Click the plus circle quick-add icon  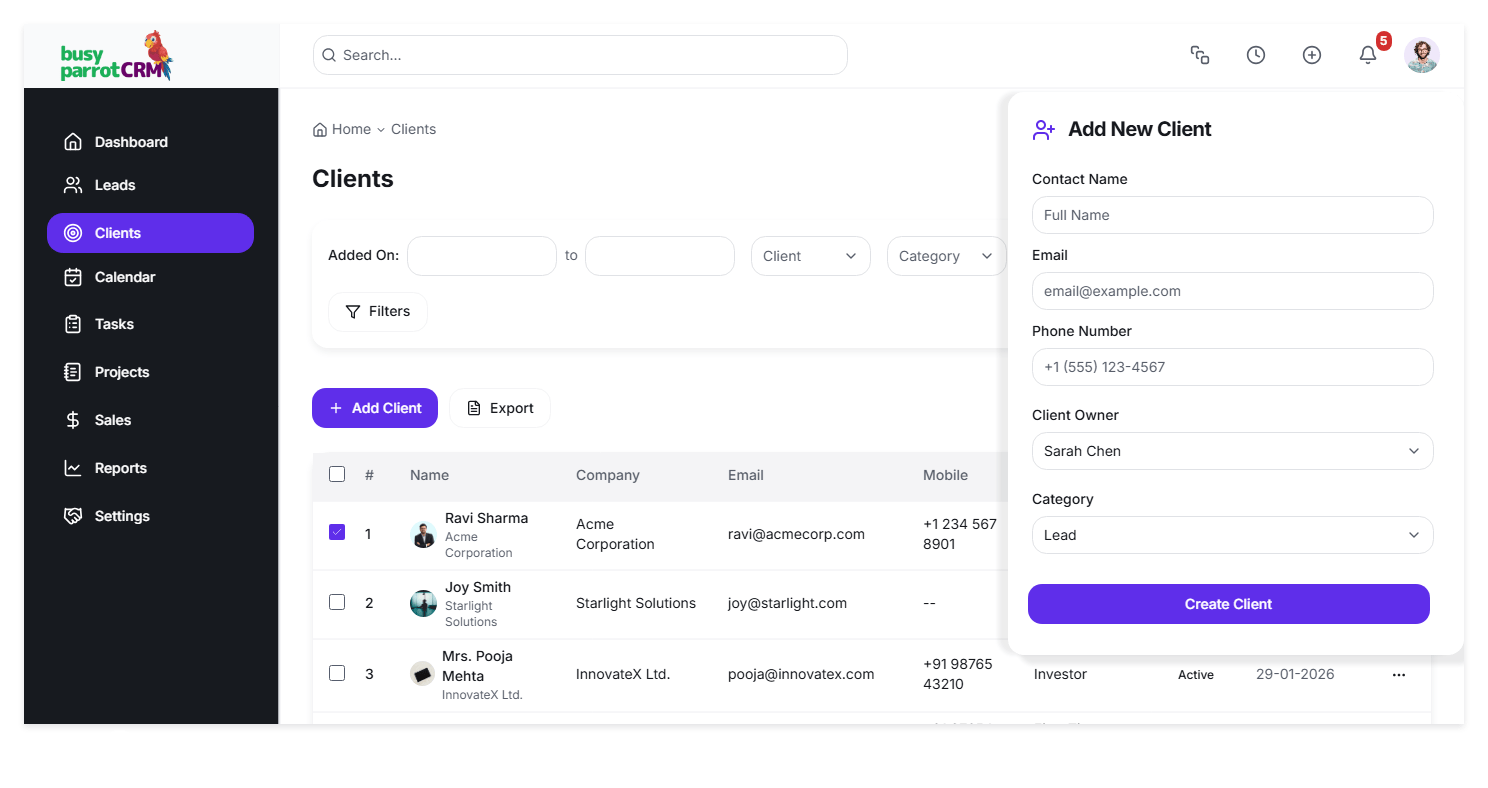(1311, 56)
